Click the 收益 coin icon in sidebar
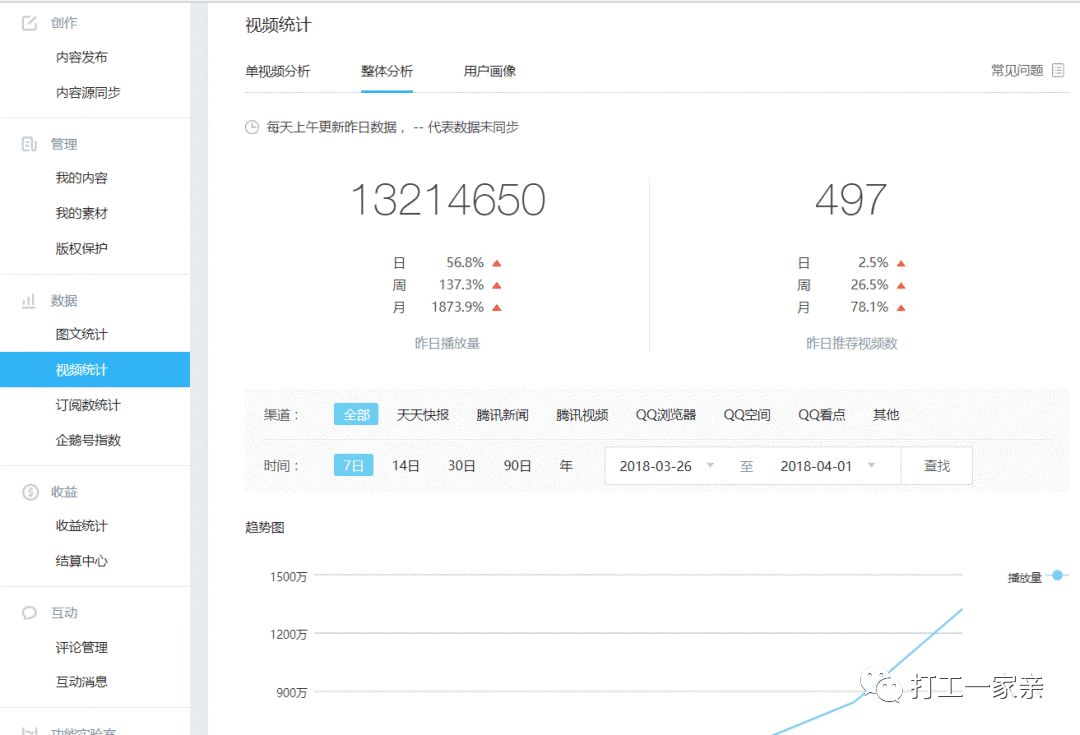 30,491
